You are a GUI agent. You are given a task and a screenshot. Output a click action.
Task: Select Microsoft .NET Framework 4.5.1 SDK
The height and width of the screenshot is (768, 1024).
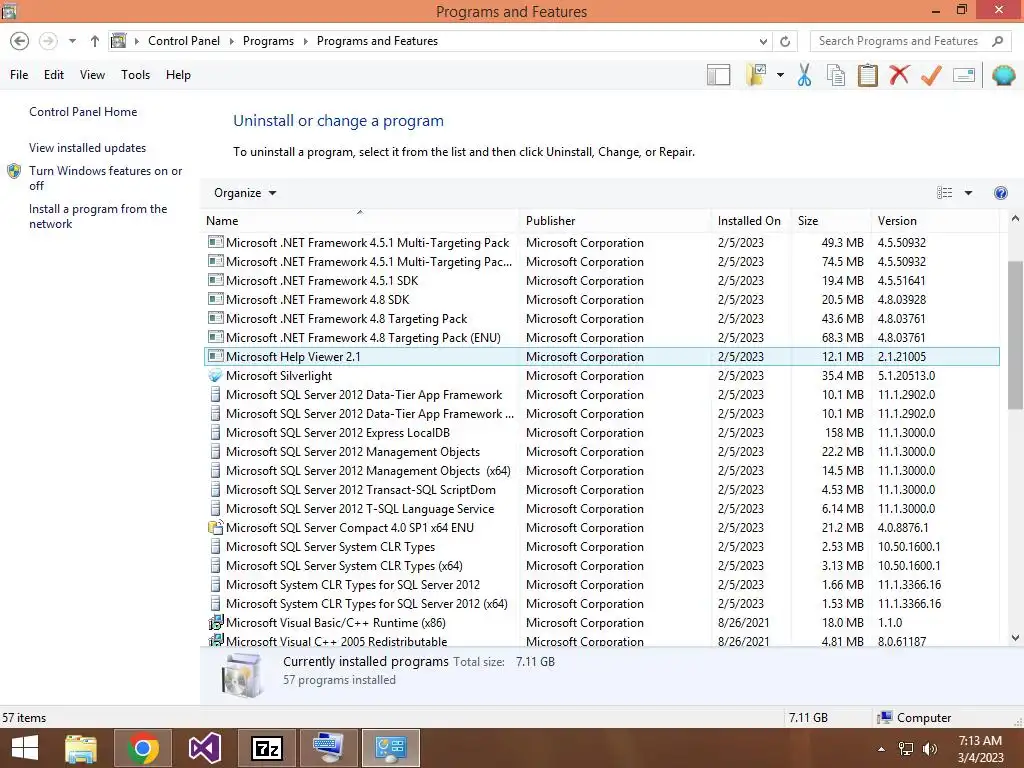[601, 281]
